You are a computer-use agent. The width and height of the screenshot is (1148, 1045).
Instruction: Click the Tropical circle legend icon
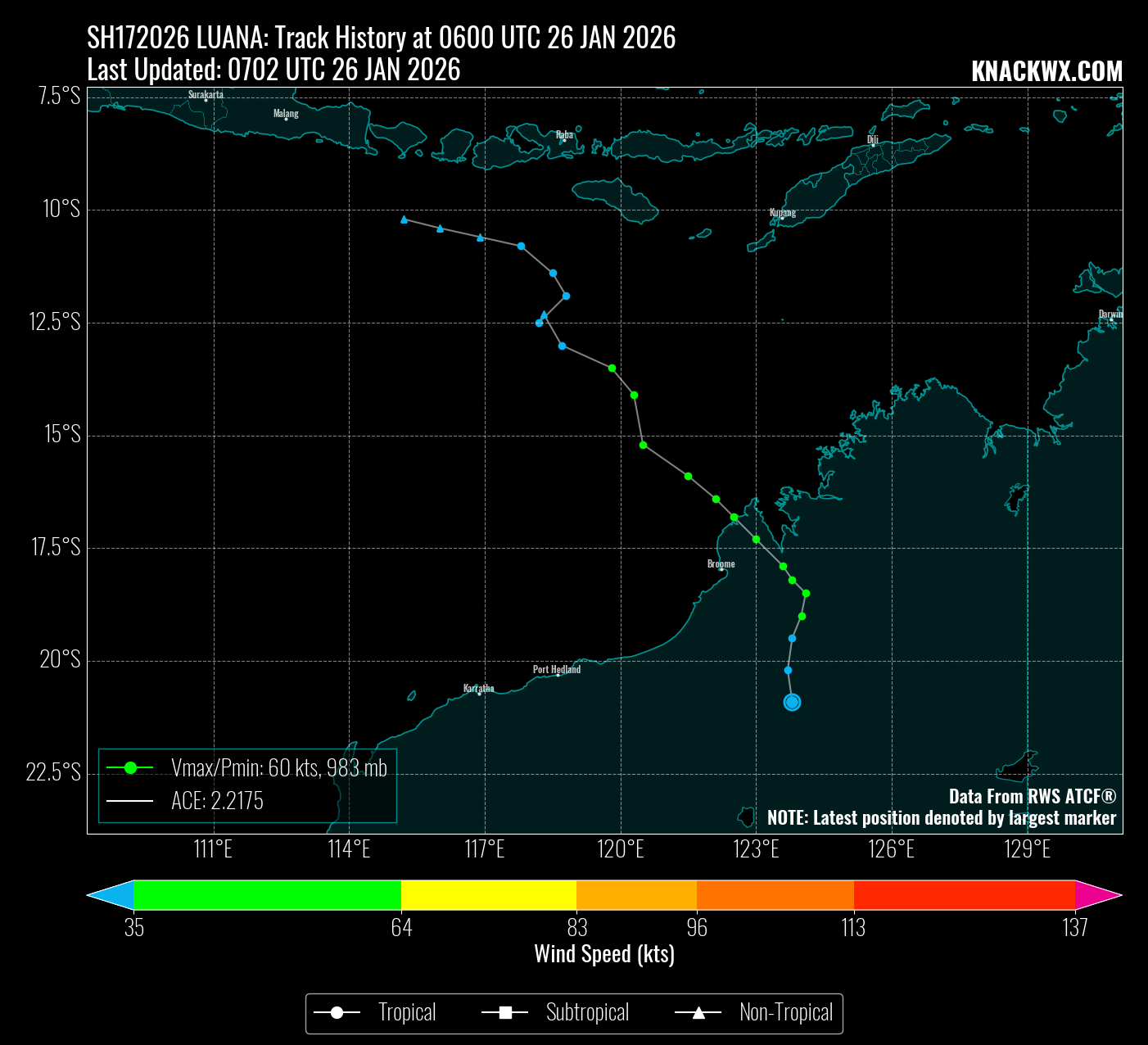[337, 1014]
